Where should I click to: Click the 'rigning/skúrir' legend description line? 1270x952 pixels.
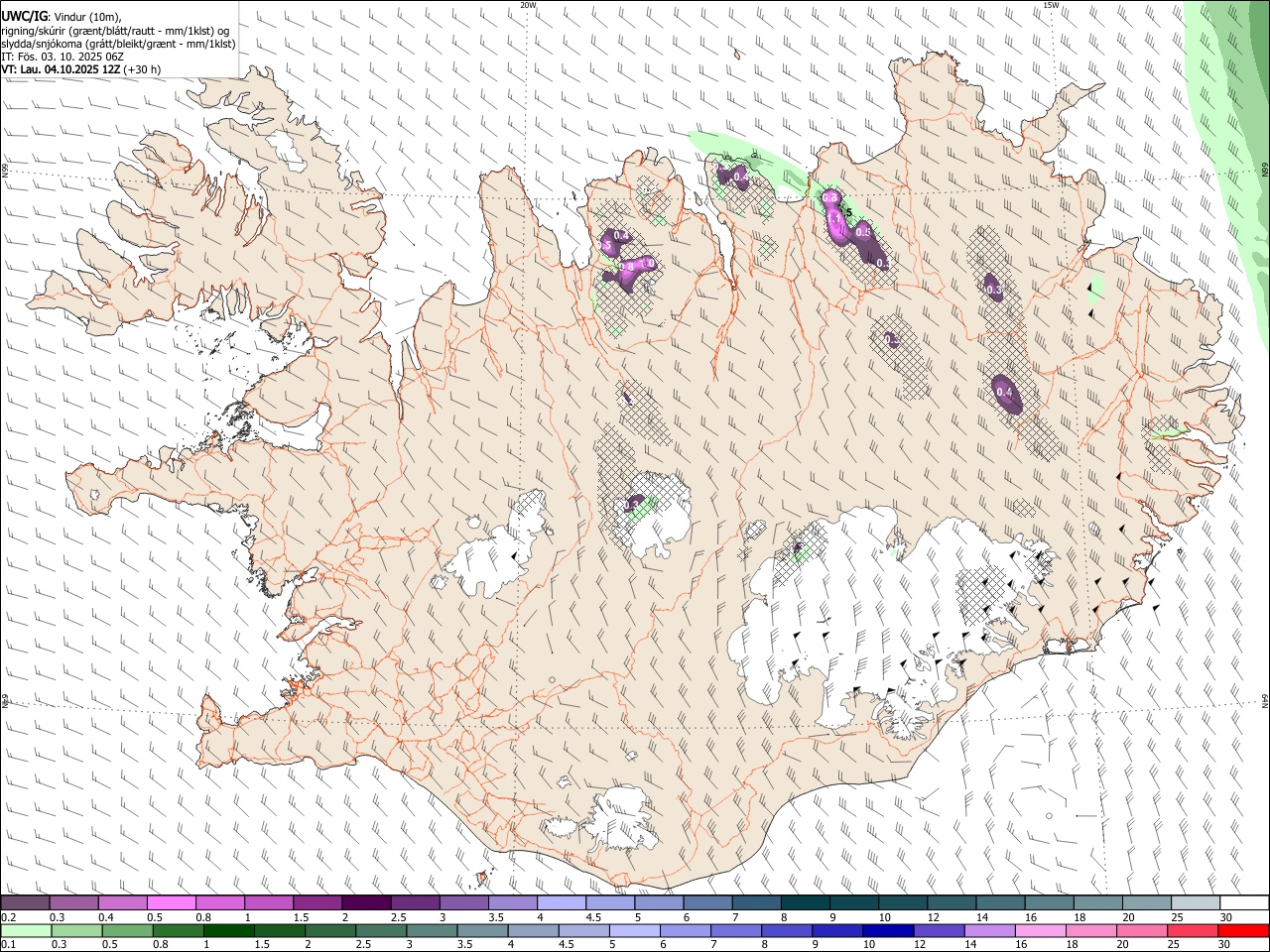pos(116,31)
